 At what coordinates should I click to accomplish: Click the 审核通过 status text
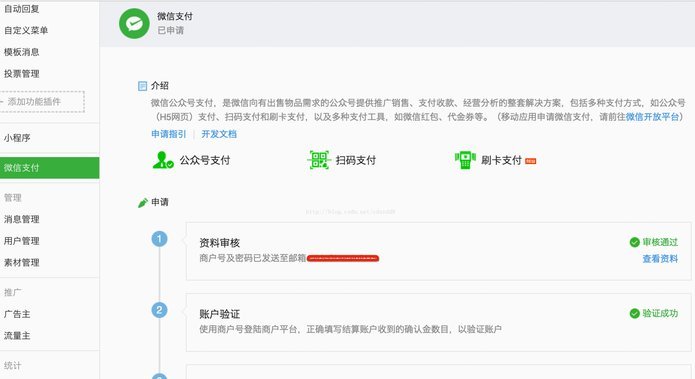[660, 242]
